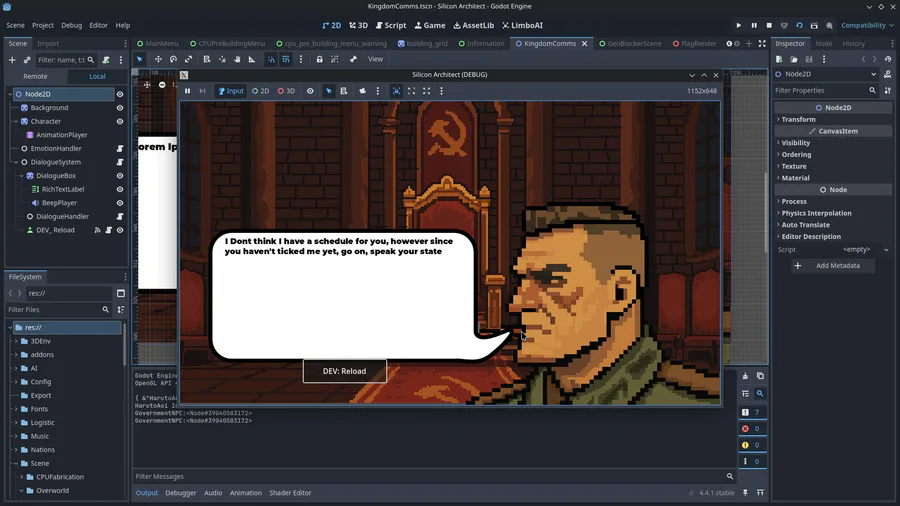This screenshot has width=900, height=506.
Task: Toggle visibility of Character node
Action: tap(120, 122)
